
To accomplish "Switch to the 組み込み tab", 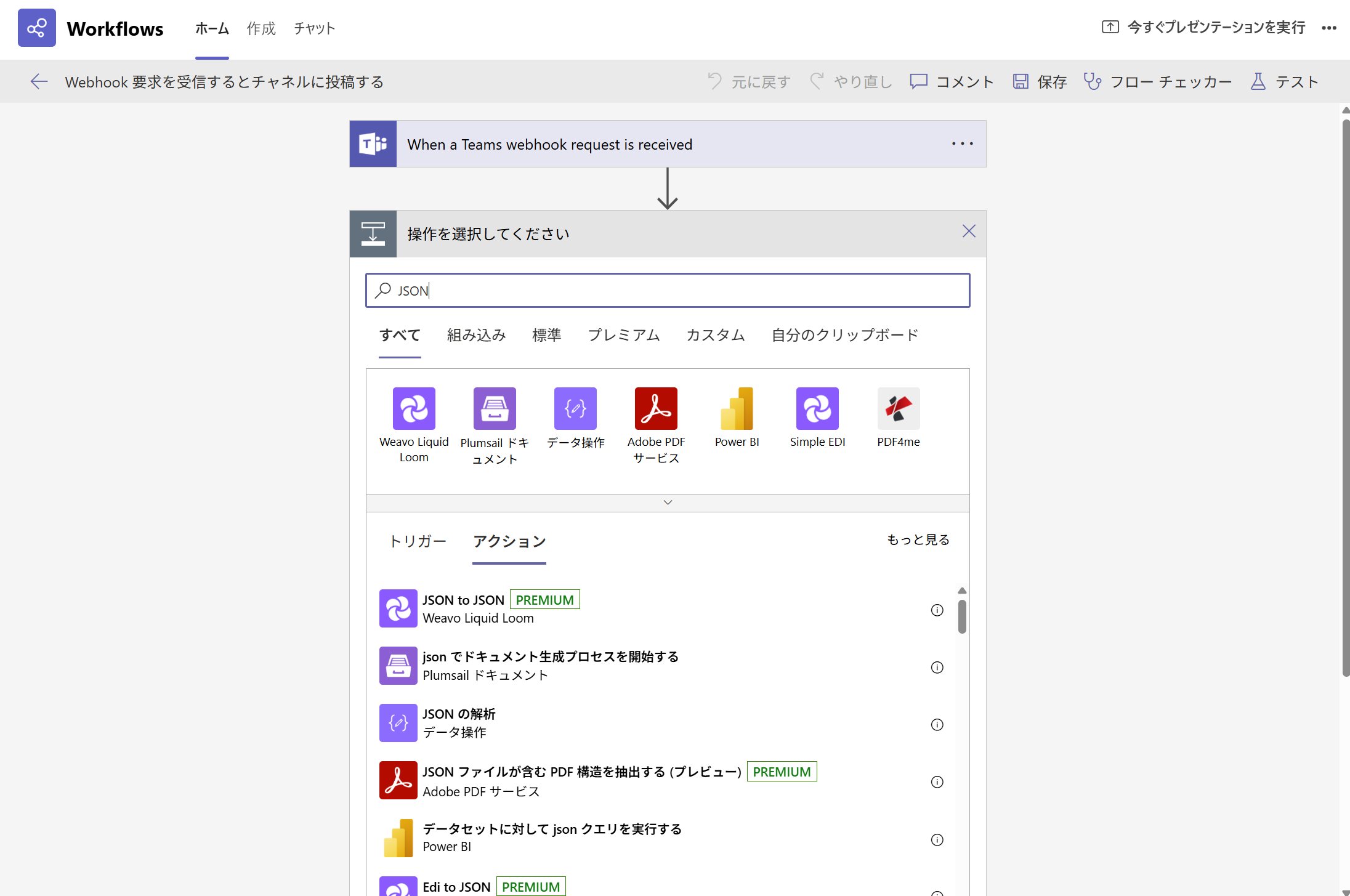I will (476, 335).
